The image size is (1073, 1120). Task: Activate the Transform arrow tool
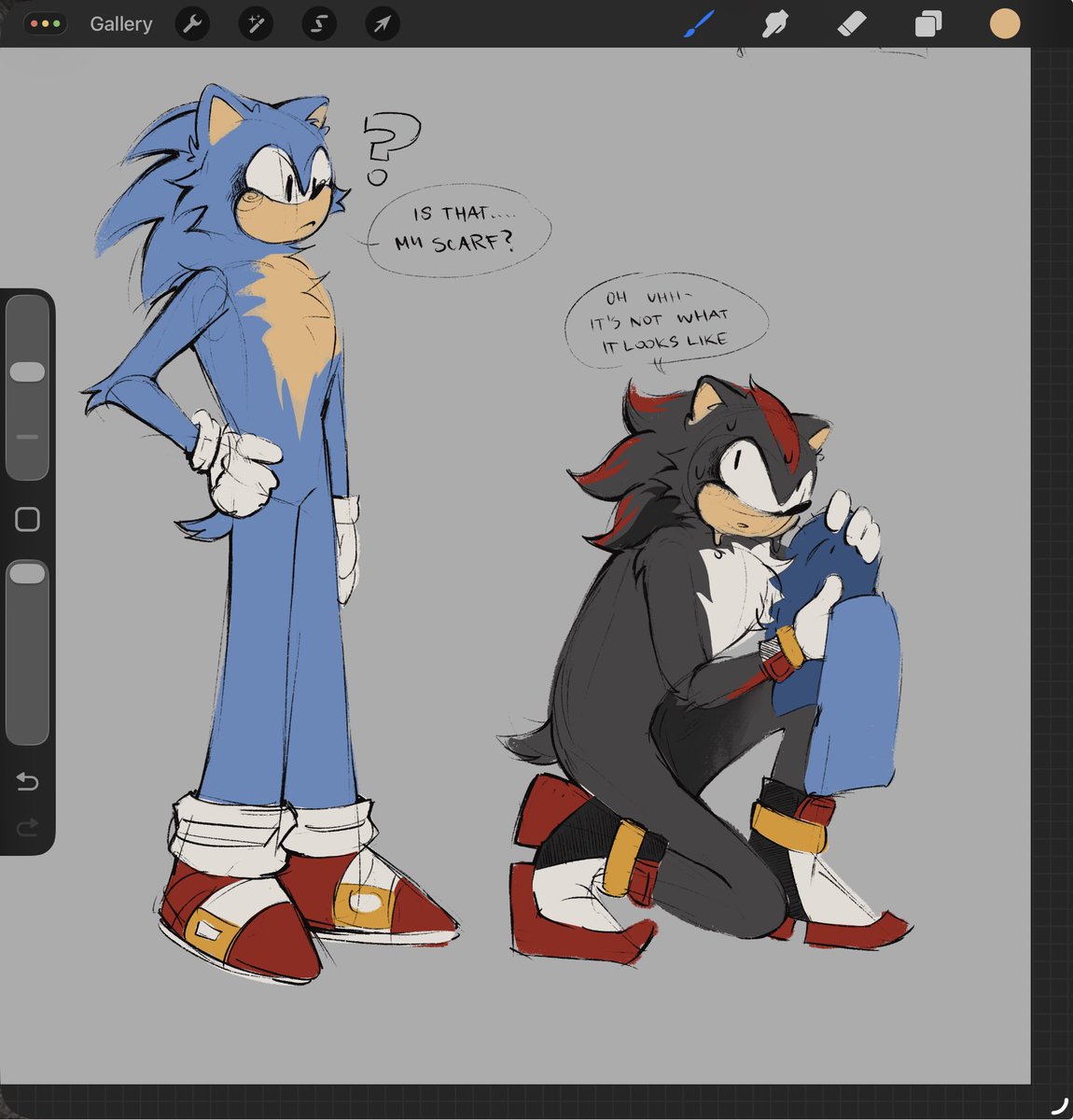383,24
